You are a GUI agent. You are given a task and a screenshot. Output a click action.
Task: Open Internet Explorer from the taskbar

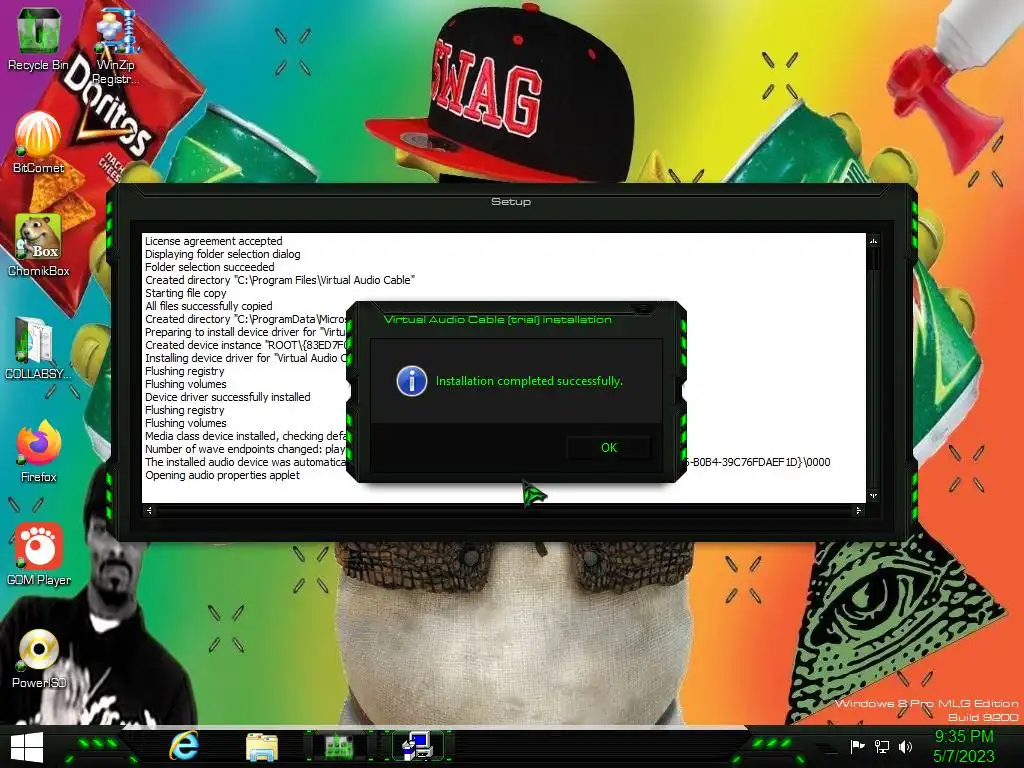(x=184, y=746)
